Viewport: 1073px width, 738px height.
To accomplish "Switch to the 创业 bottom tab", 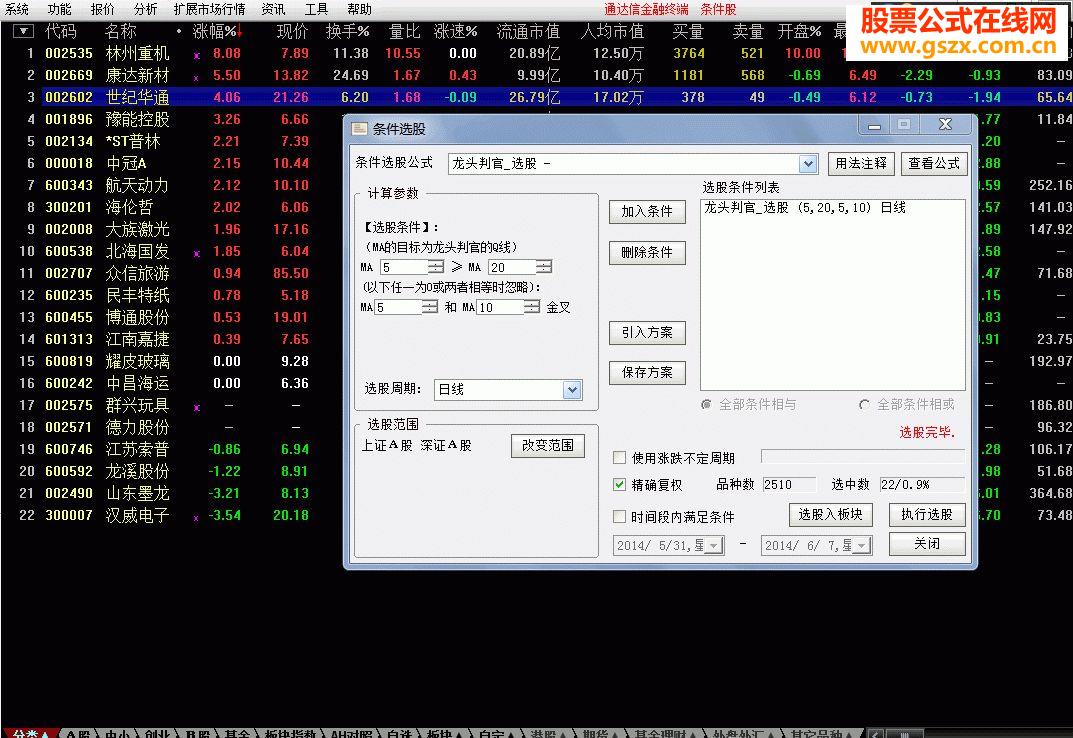I will [x=157, y=733].
